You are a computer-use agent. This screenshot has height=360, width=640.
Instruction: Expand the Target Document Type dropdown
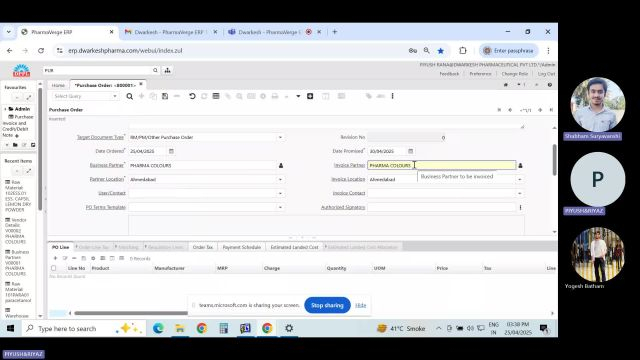pos(280,138)
